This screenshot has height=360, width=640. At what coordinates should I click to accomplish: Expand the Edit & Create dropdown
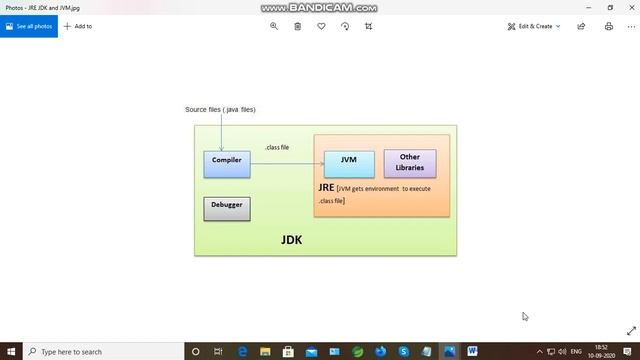click(534, 26)
